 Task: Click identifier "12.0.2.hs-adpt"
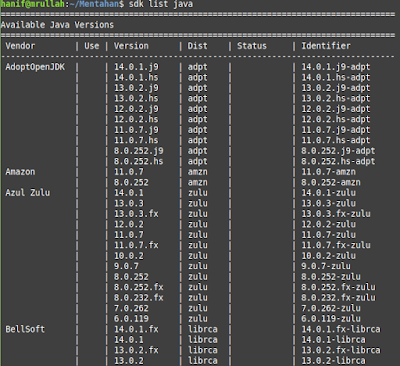(x=336, y=120)
